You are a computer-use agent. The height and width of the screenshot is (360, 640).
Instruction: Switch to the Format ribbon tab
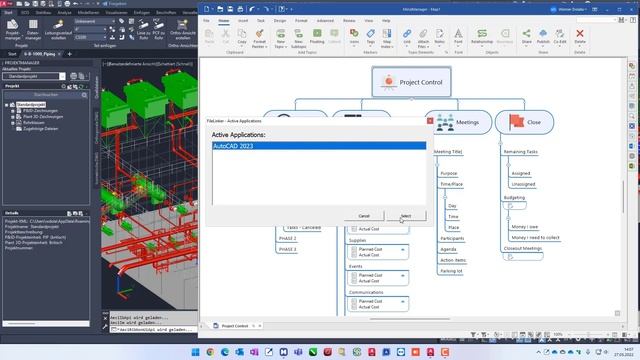(301, 20)
